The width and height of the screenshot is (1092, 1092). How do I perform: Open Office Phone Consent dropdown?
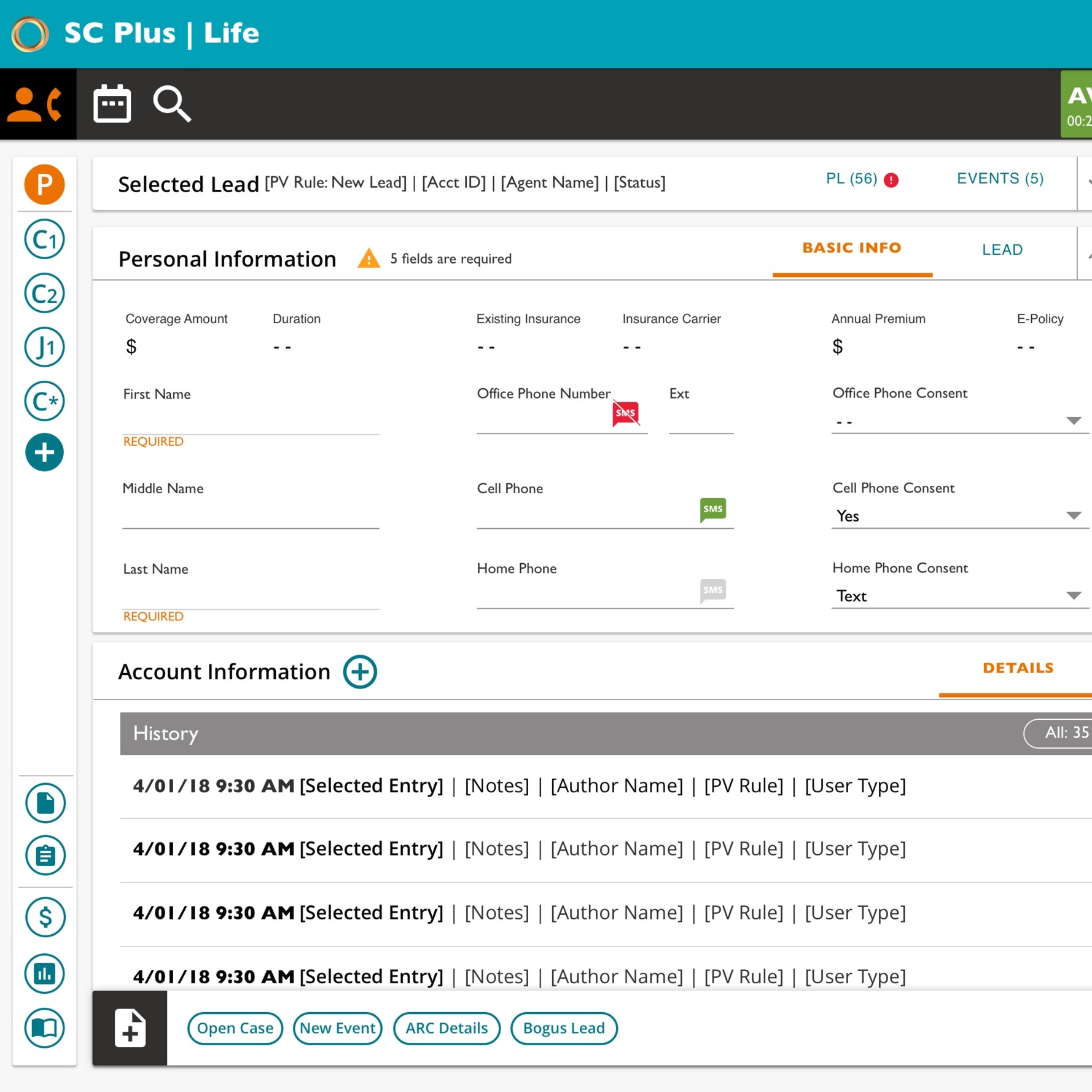tap(960, 421)
